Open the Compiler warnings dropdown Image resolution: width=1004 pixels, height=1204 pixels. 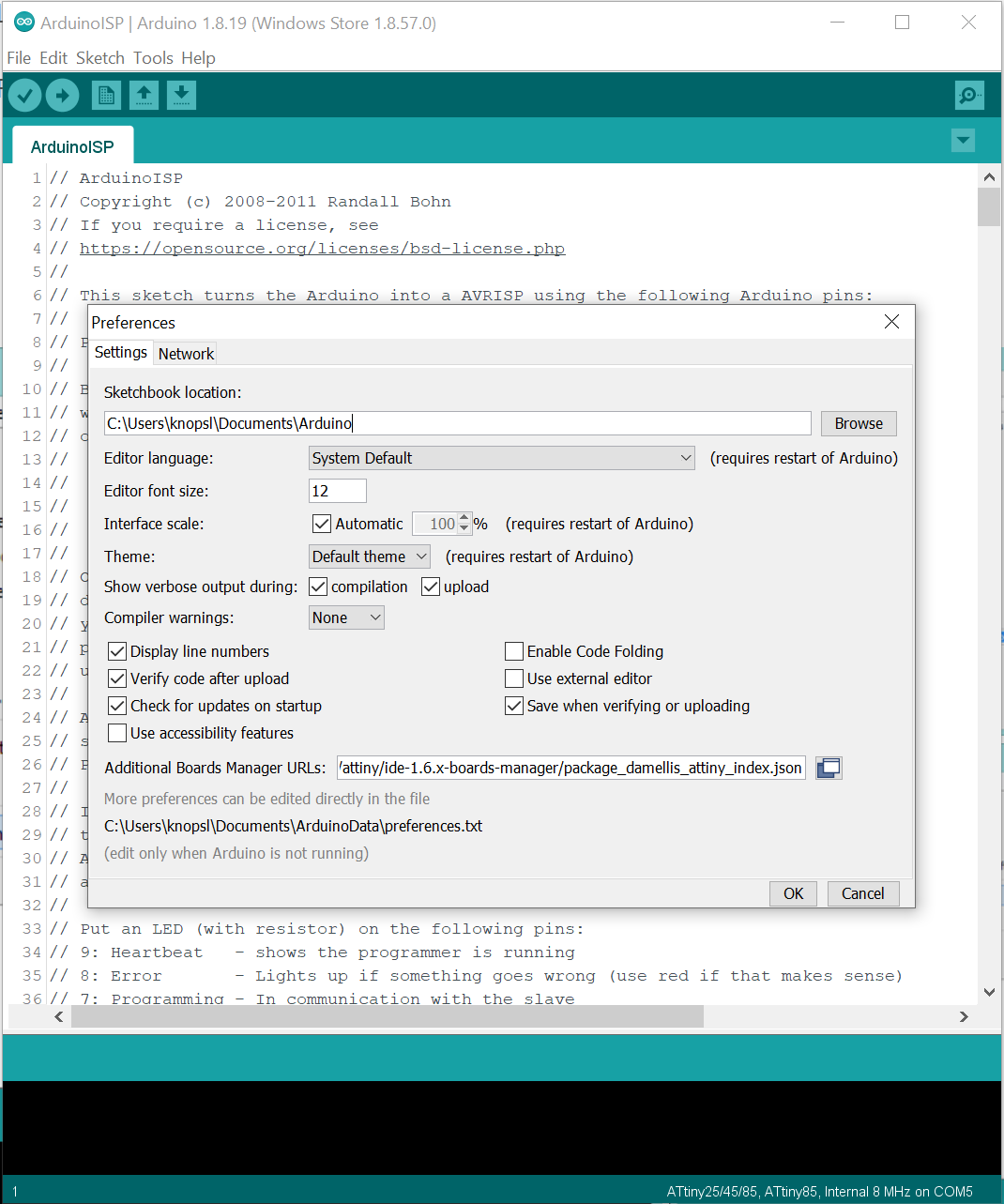point(346,617)
